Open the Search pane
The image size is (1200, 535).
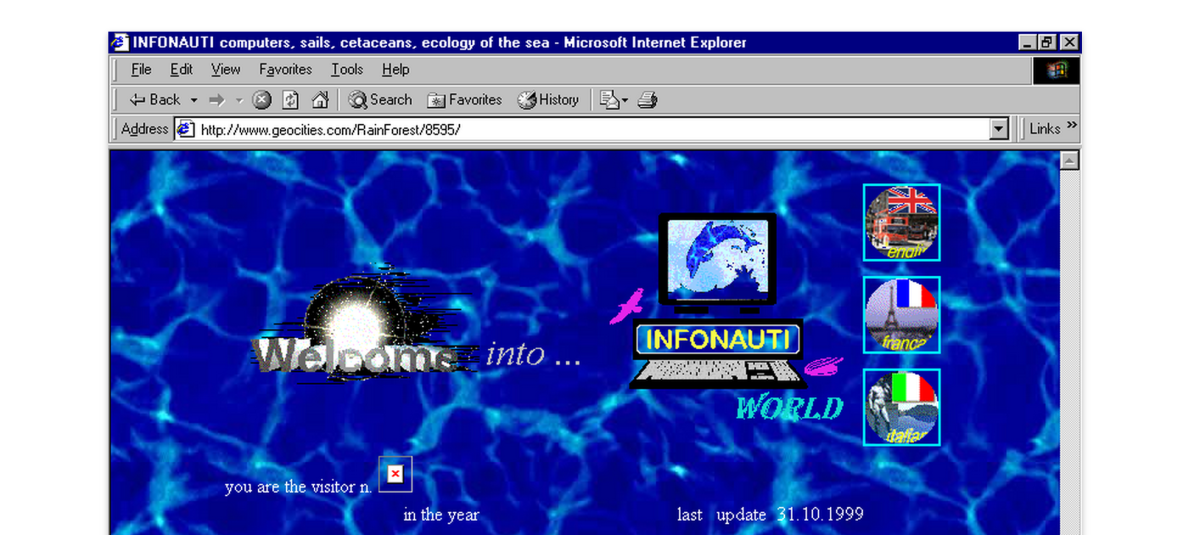[x=380, y=100]
